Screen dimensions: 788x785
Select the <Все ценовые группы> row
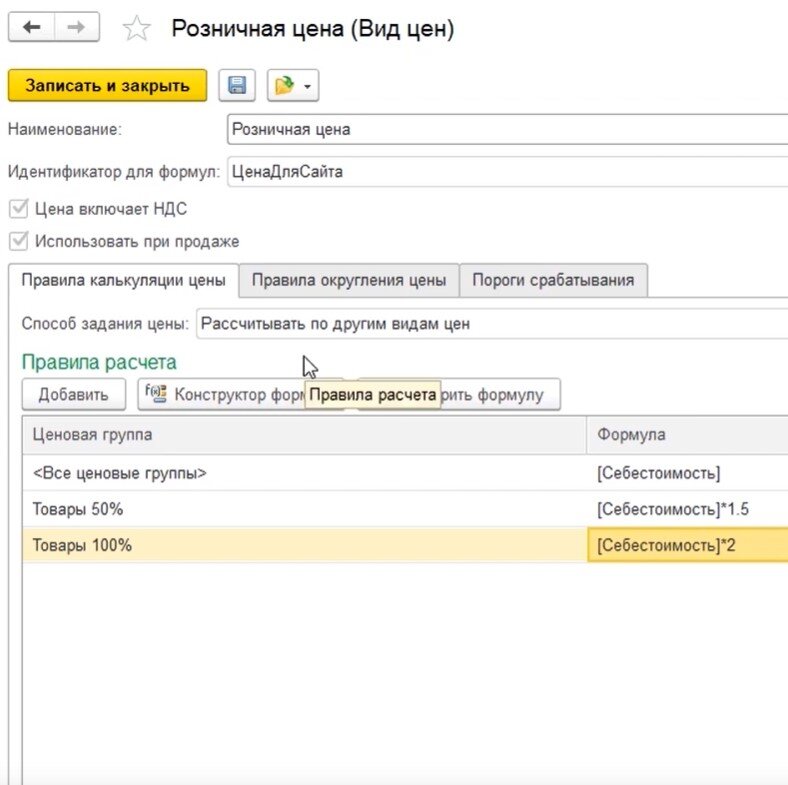405,473
